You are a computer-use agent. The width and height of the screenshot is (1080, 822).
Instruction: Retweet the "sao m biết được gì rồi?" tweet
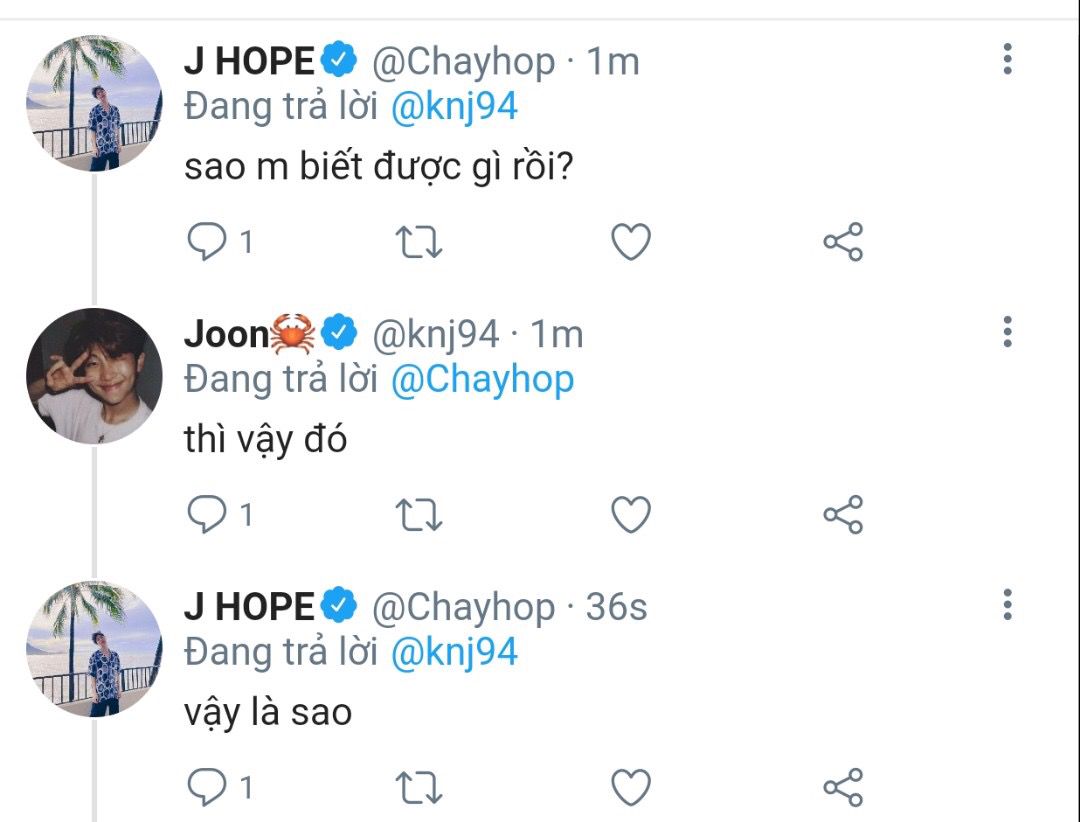tap(419, 242)
